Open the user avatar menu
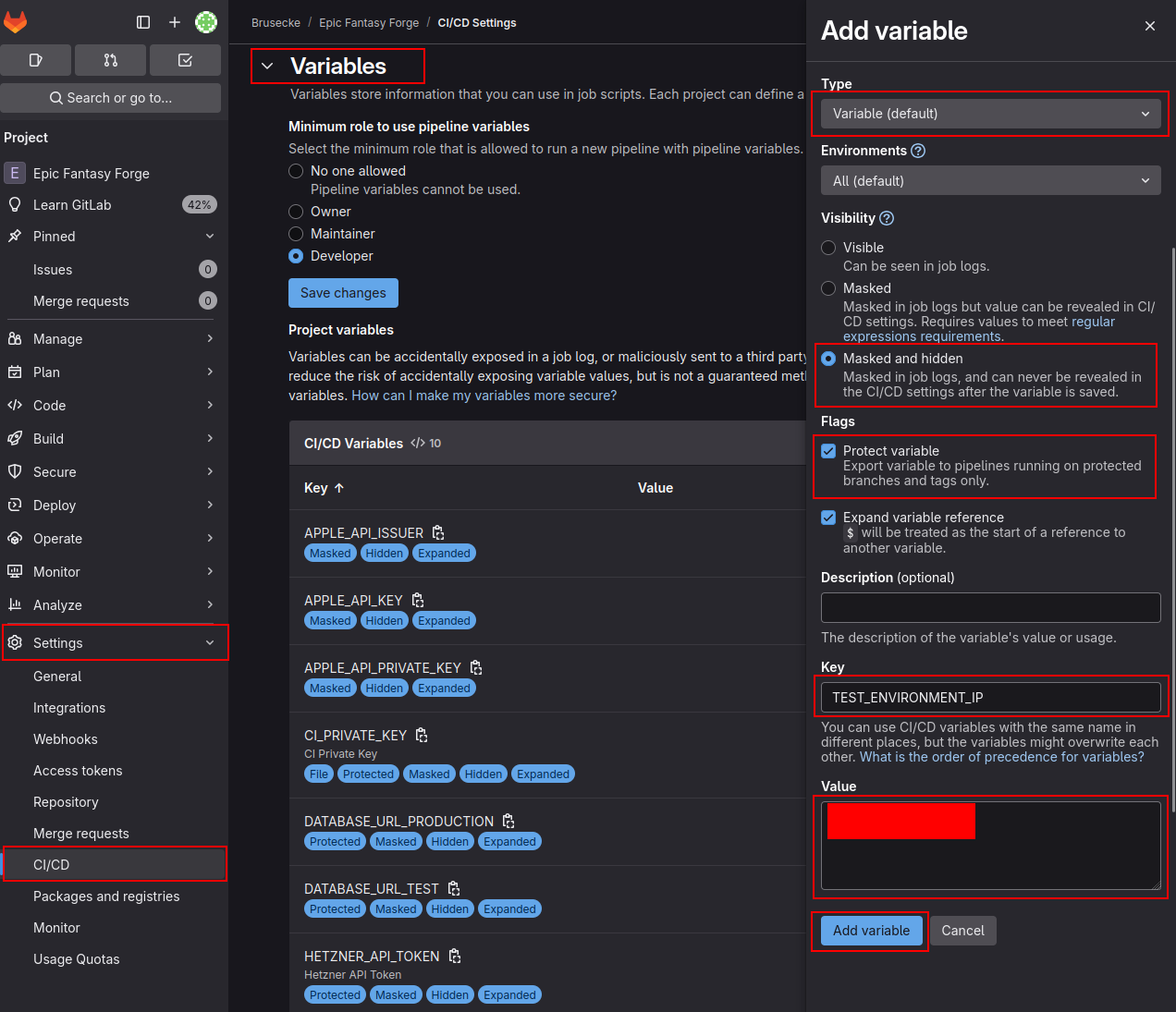Viewport: 1176px width, 1012px height. click(x=206, y=22)
